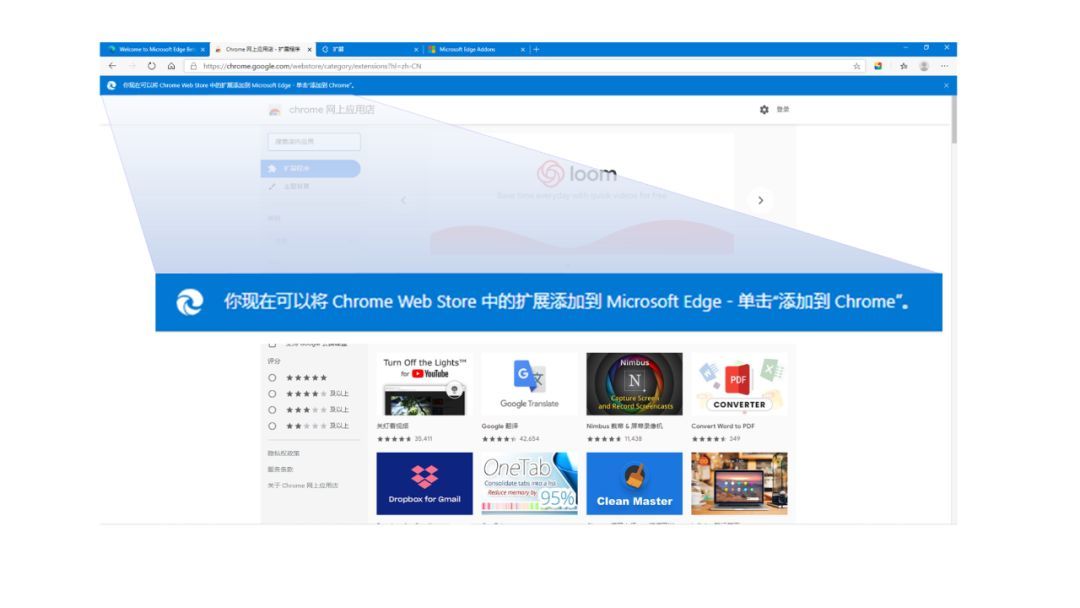Open the Turn Off the Lights extension thumbnail
1080x608 pixels.
pos(424,384)
